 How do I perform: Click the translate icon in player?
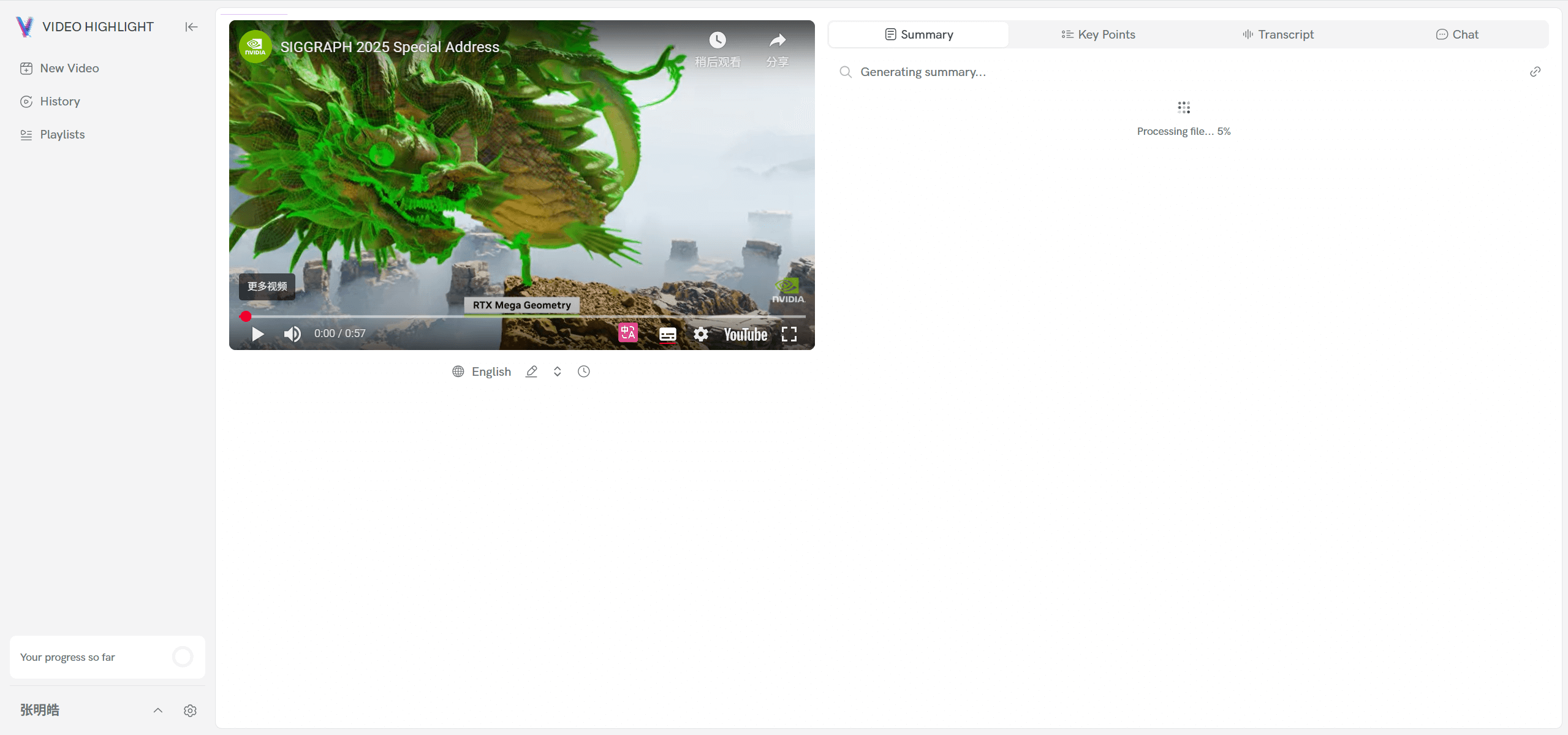[x=627, y=333]
